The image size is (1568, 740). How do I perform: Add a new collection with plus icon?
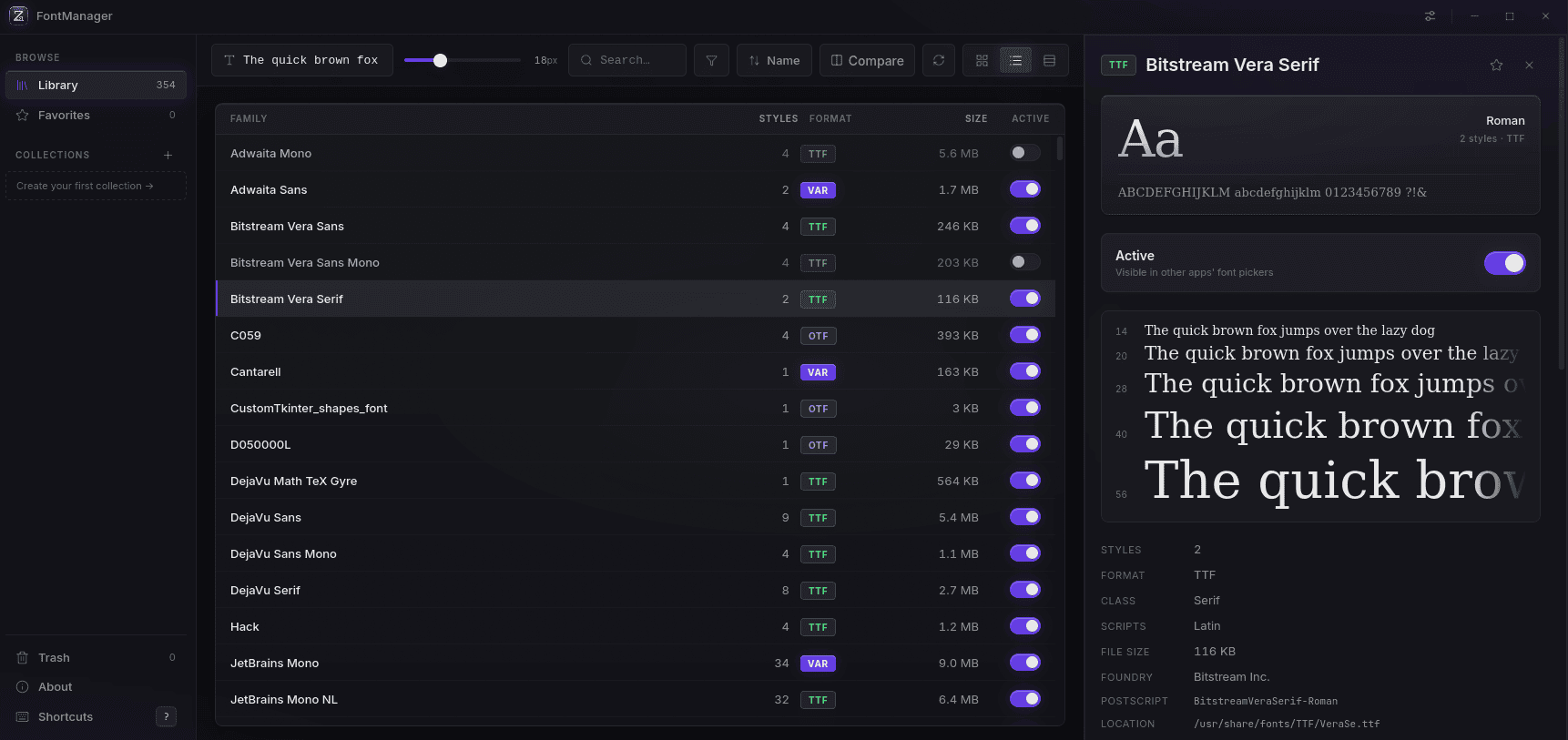tap(168, 155)
